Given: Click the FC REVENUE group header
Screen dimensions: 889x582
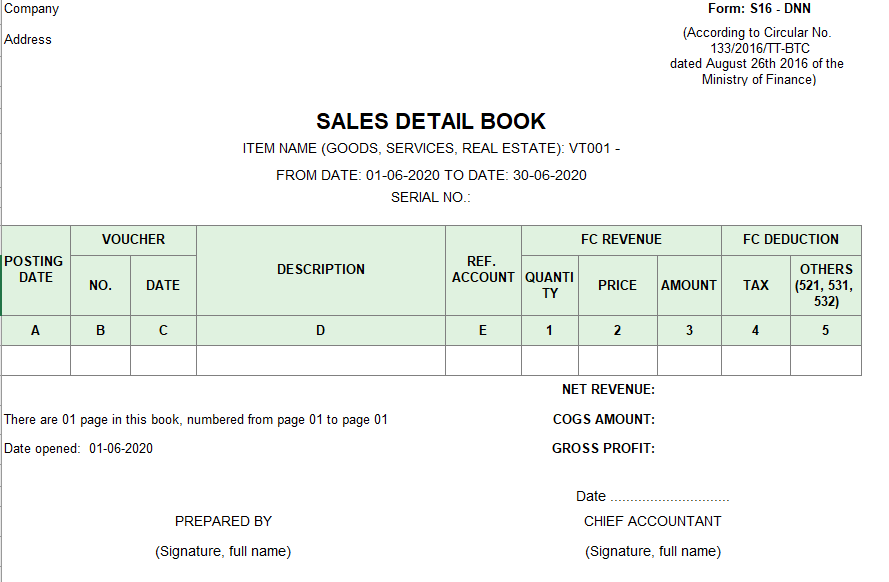Looking at the screenshot, I should [x=621, y=240].
